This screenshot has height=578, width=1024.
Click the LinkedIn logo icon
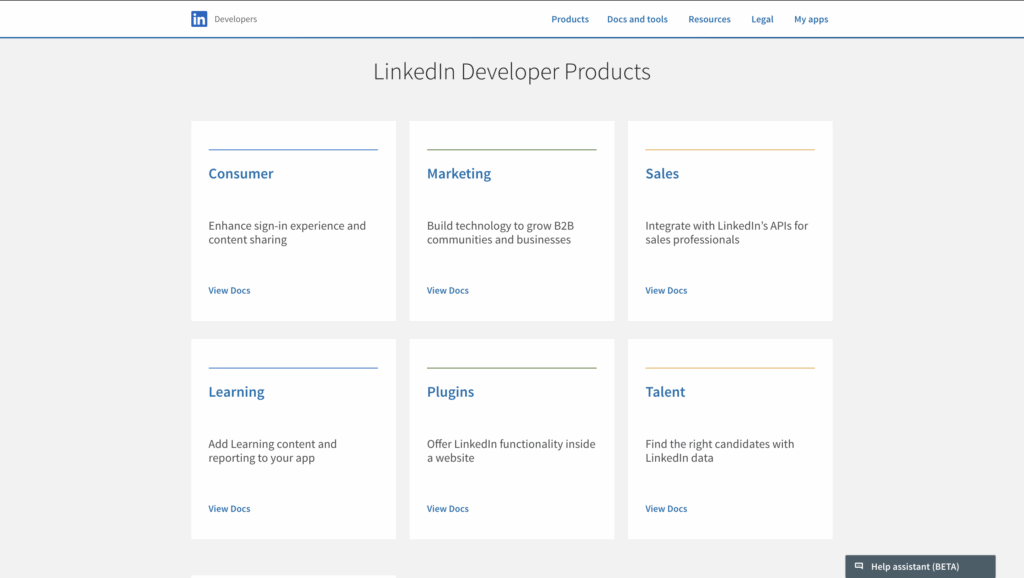198,18
